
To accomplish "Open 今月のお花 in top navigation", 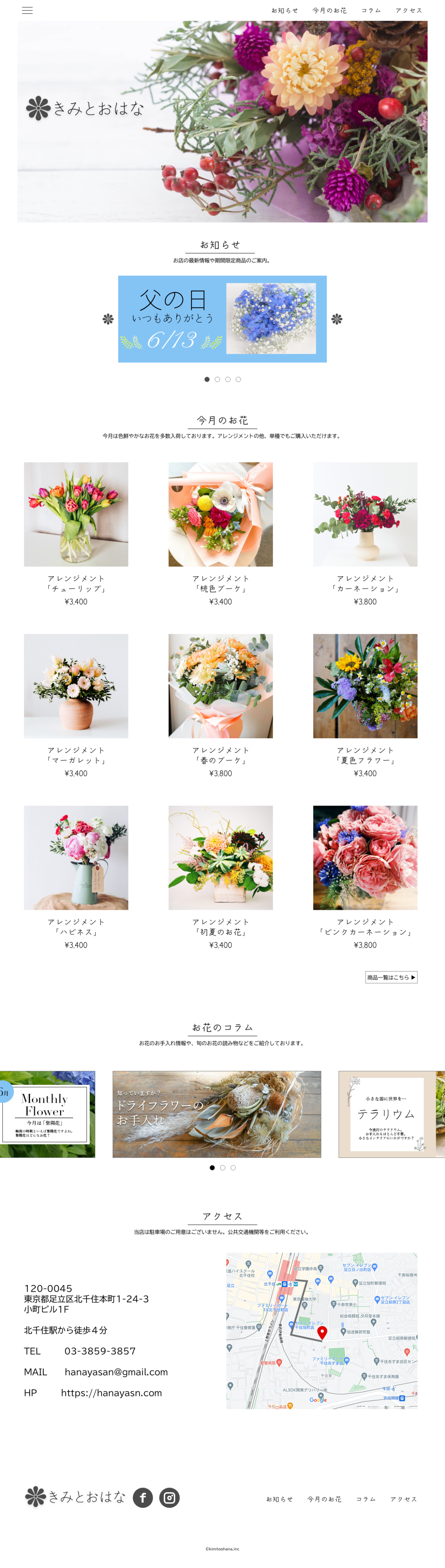I will pyautogui.click(x=329, y=10).
